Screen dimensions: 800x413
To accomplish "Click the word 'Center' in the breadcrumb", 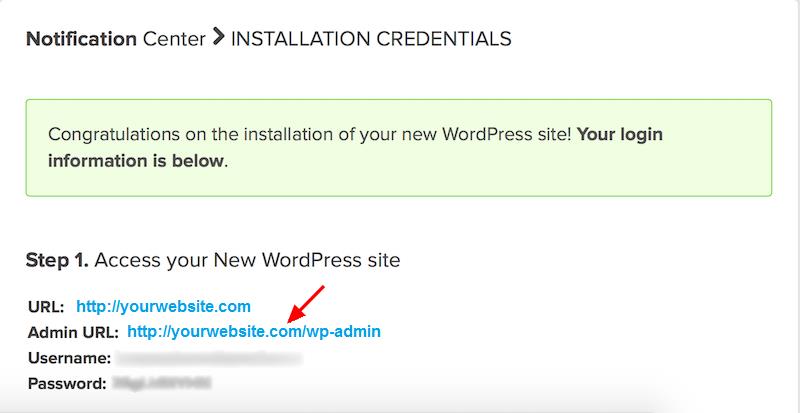I will click(x=174, y=39).
